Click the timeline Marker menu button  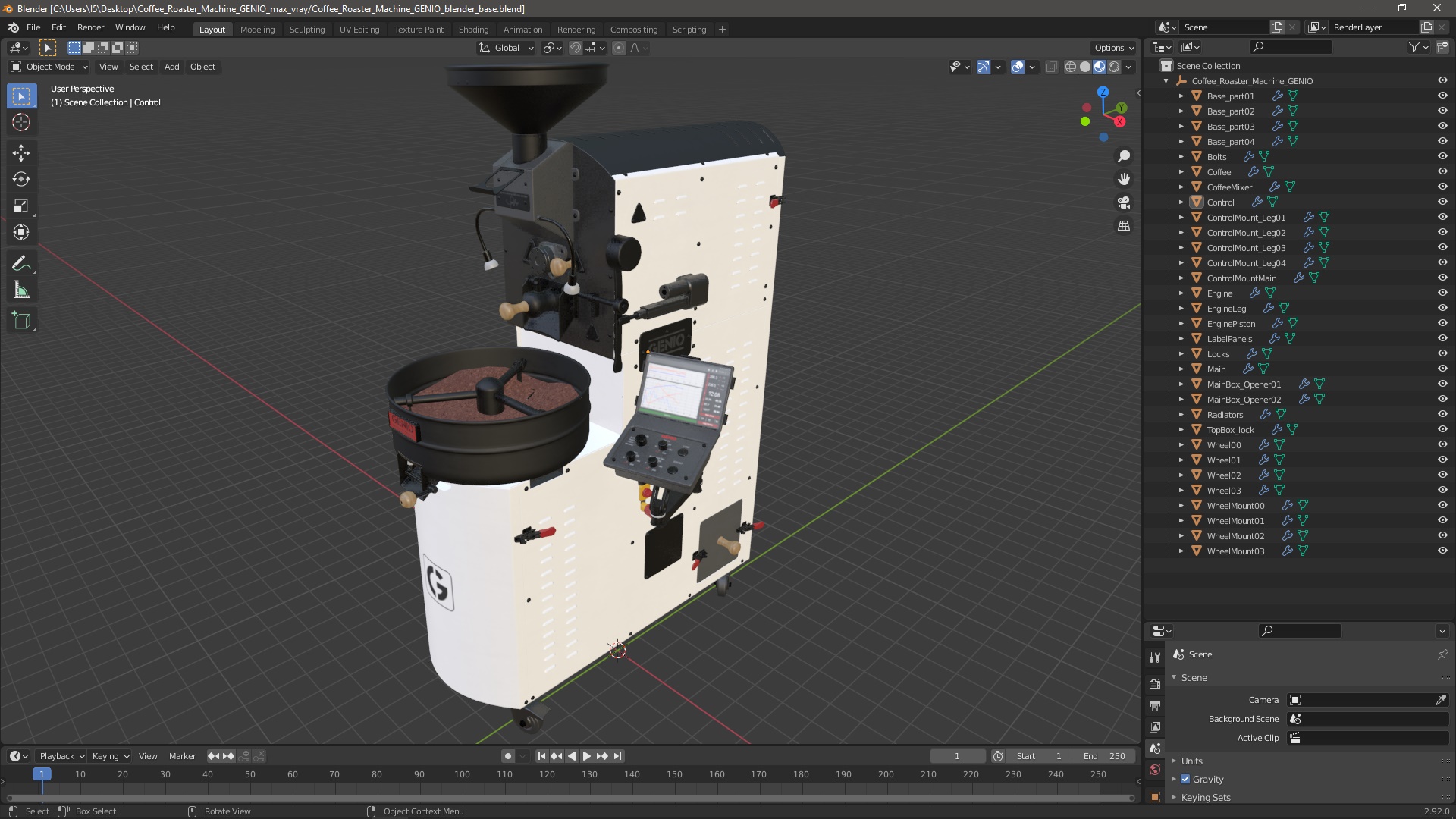click(182, 756)
